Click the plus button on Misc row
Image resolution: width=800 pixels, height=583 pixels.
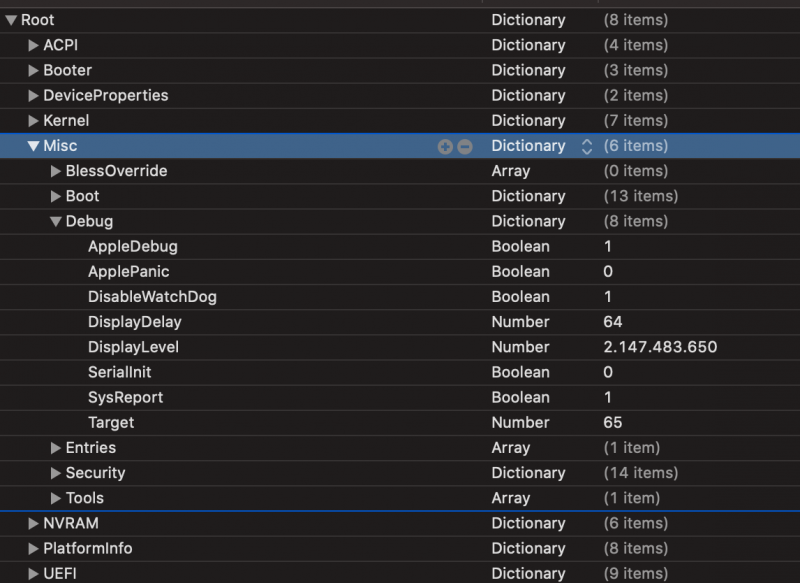click(445, 146)
